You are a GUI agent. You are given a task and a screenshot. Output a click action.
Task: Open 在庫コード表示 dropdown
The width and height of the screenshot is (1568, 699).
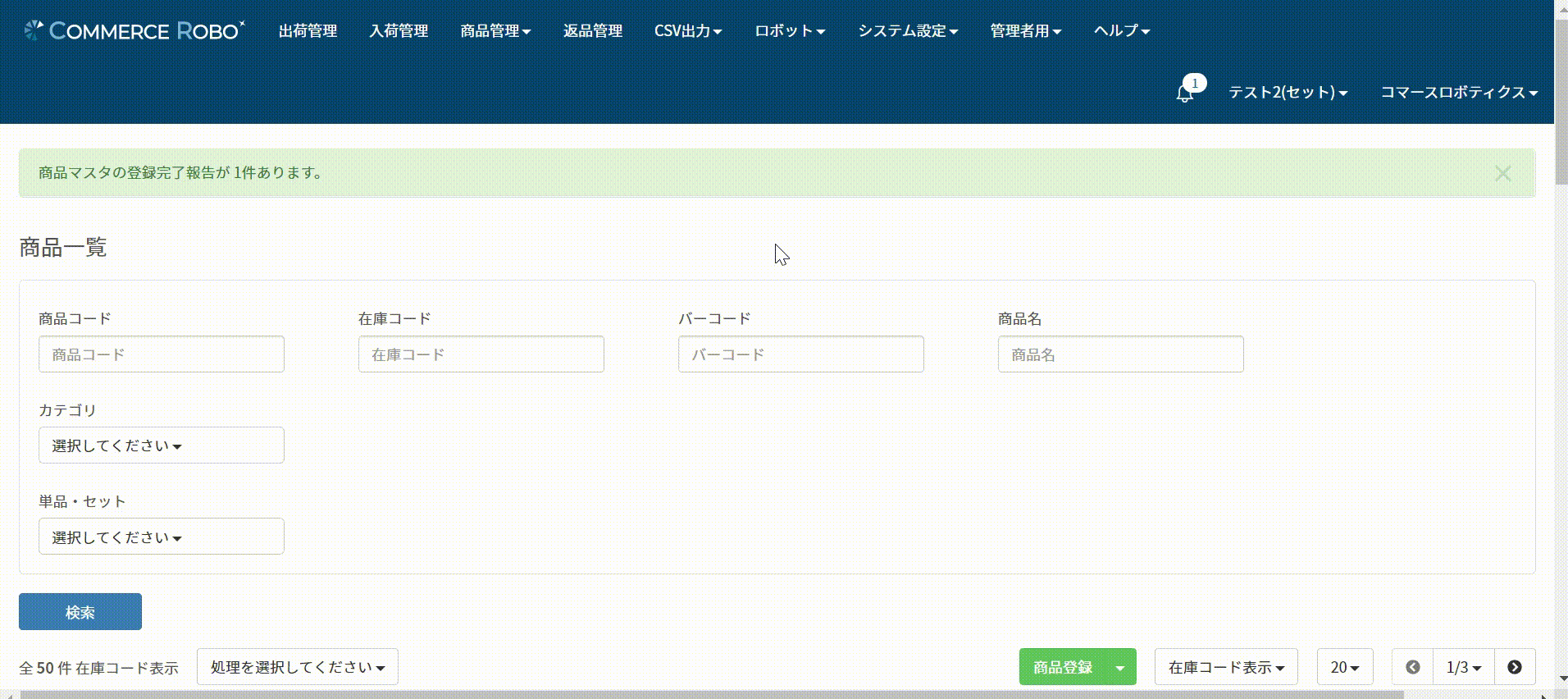coord(1226,667)
